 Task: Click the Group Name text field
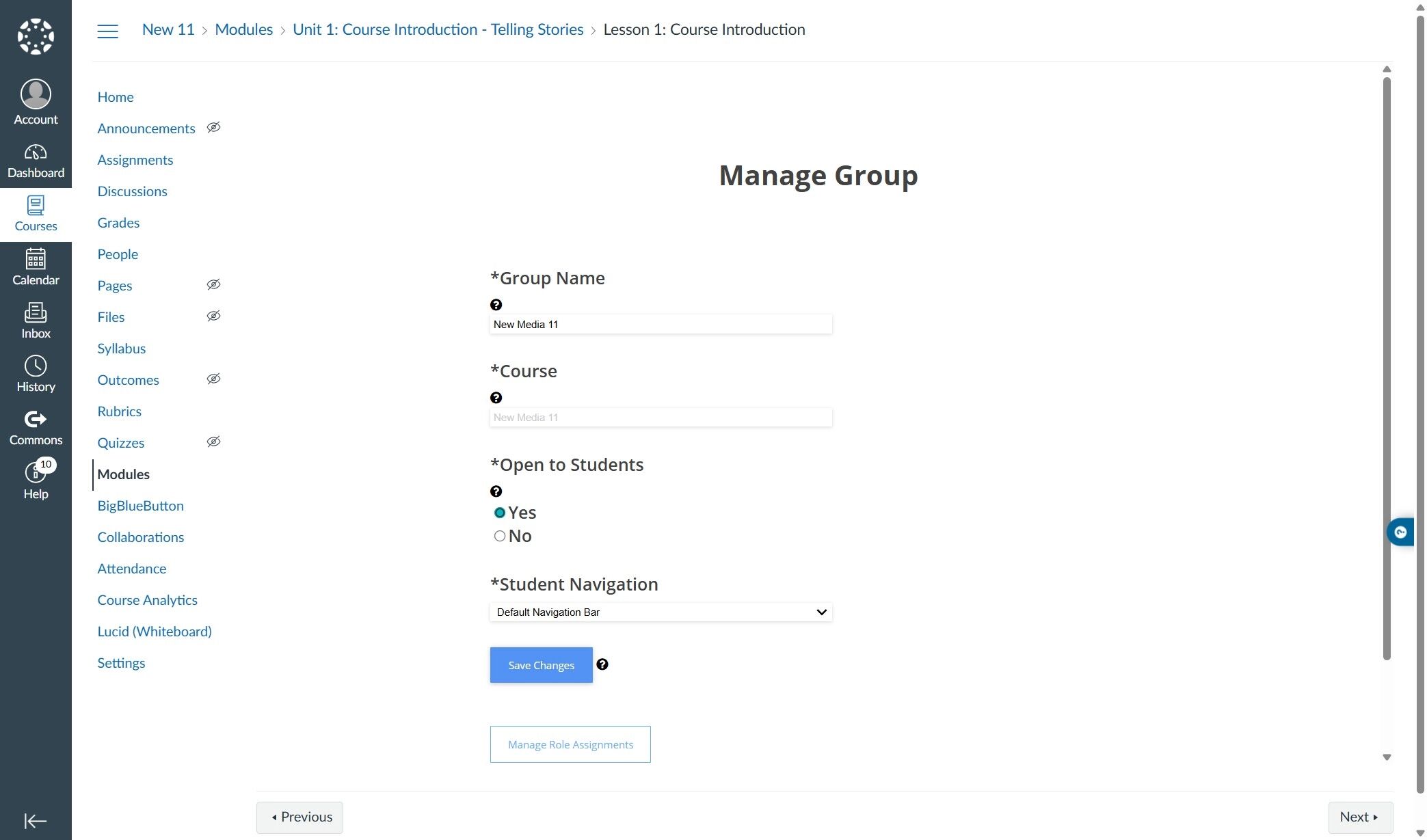click(x=661, y=325)
